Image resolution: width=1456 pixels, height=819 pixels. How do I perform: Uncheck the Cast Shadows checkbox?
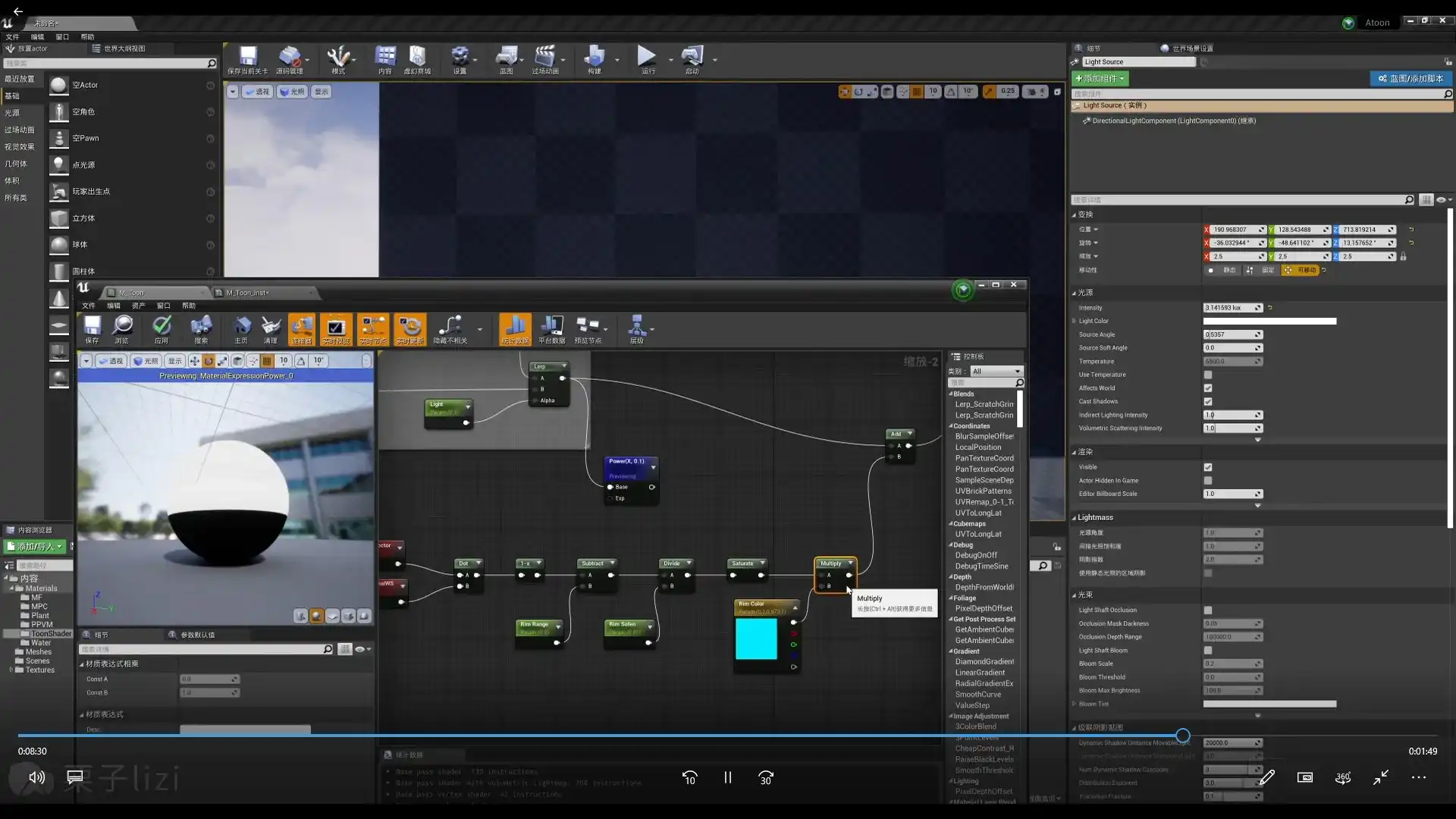pyautogui.click(x=1210, y=401)
